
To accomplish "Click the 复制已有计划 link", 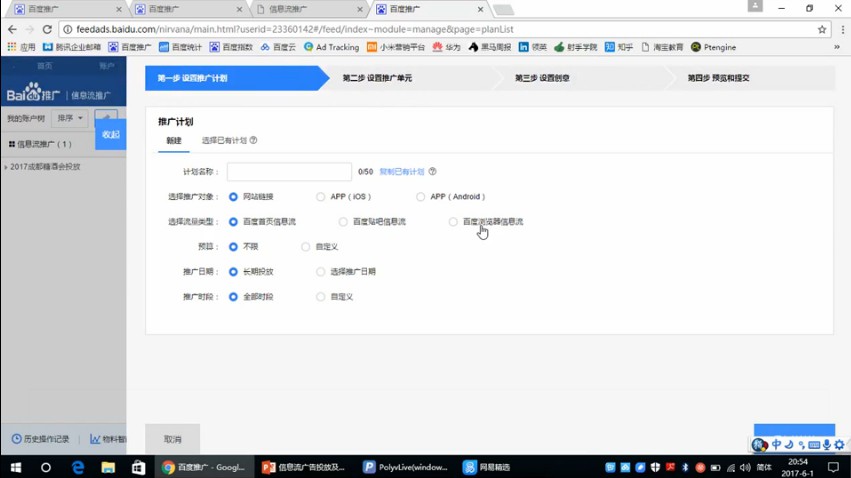I will click(x=402, y=171).
